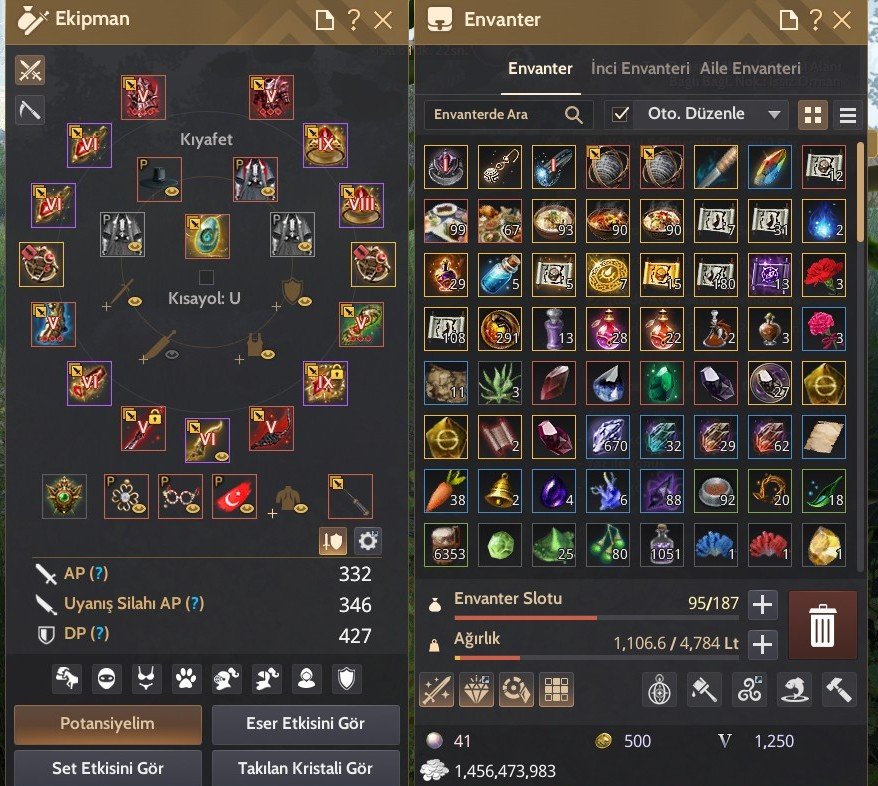Click the trash can delete icon
This screenshot has width=878, height=786.
coord(822,625)
